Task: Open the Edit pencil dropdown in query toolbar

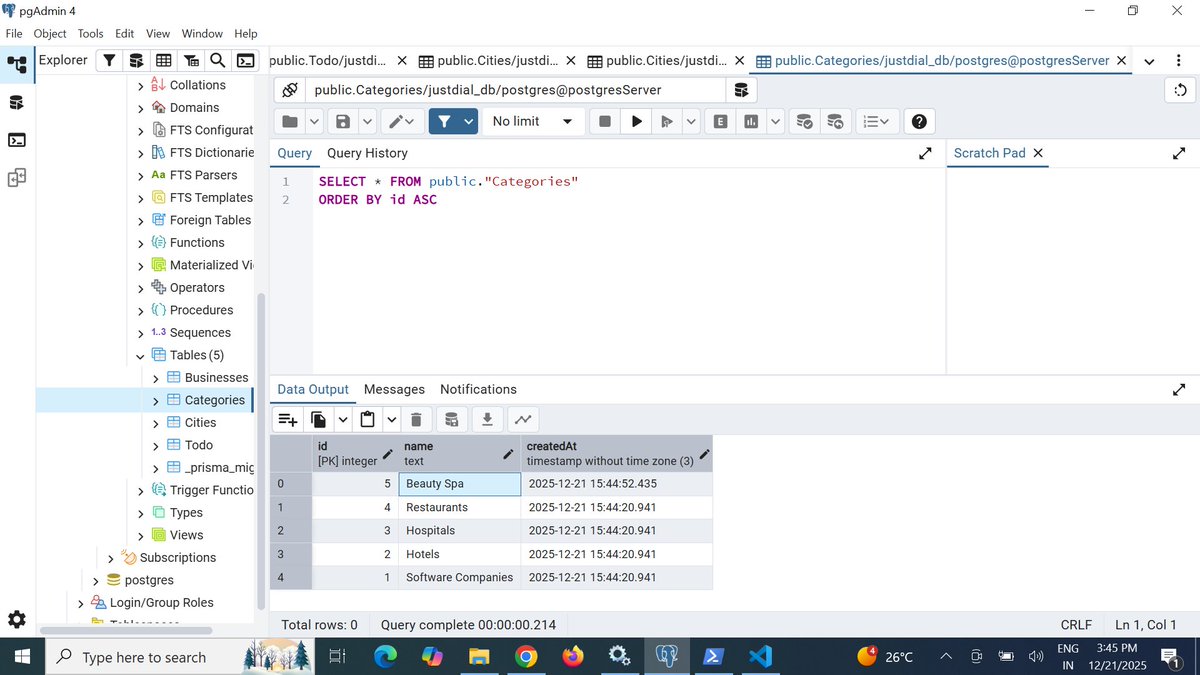Action: (x=403, y=121)
